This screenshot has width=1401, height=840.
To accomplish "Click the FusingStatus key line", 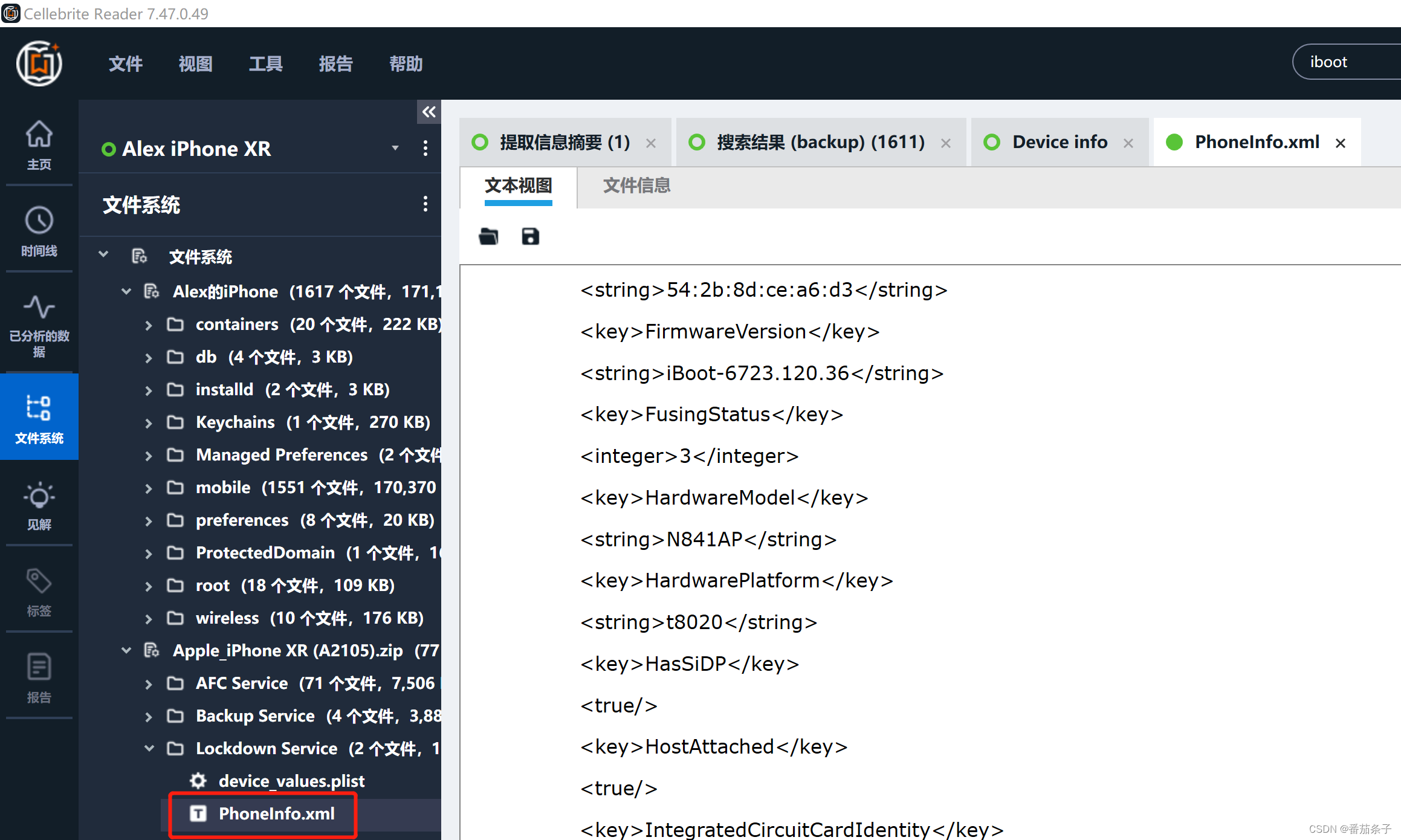I will 711,415.
